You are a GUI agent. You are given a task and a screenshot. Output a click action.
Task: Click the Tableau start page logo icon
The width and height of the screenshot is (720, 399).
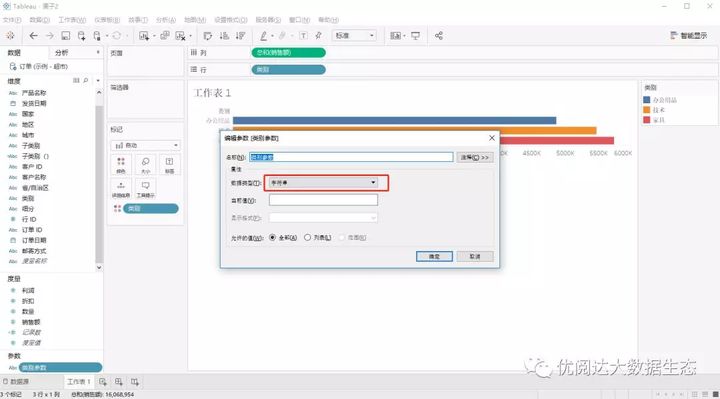pyautogui.click(x=10, y=35)
